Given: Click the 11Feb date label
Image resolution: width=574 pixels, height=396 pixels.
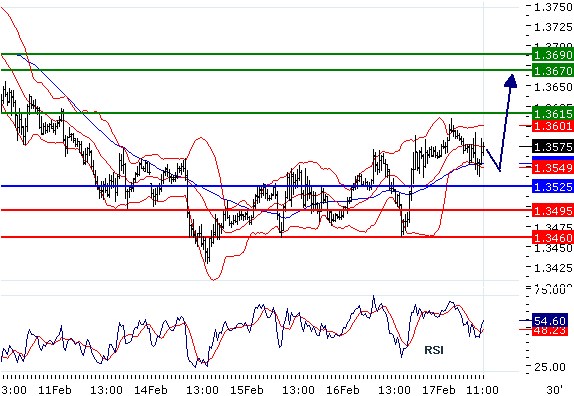Looking at the screenshot, I should 55,390.
